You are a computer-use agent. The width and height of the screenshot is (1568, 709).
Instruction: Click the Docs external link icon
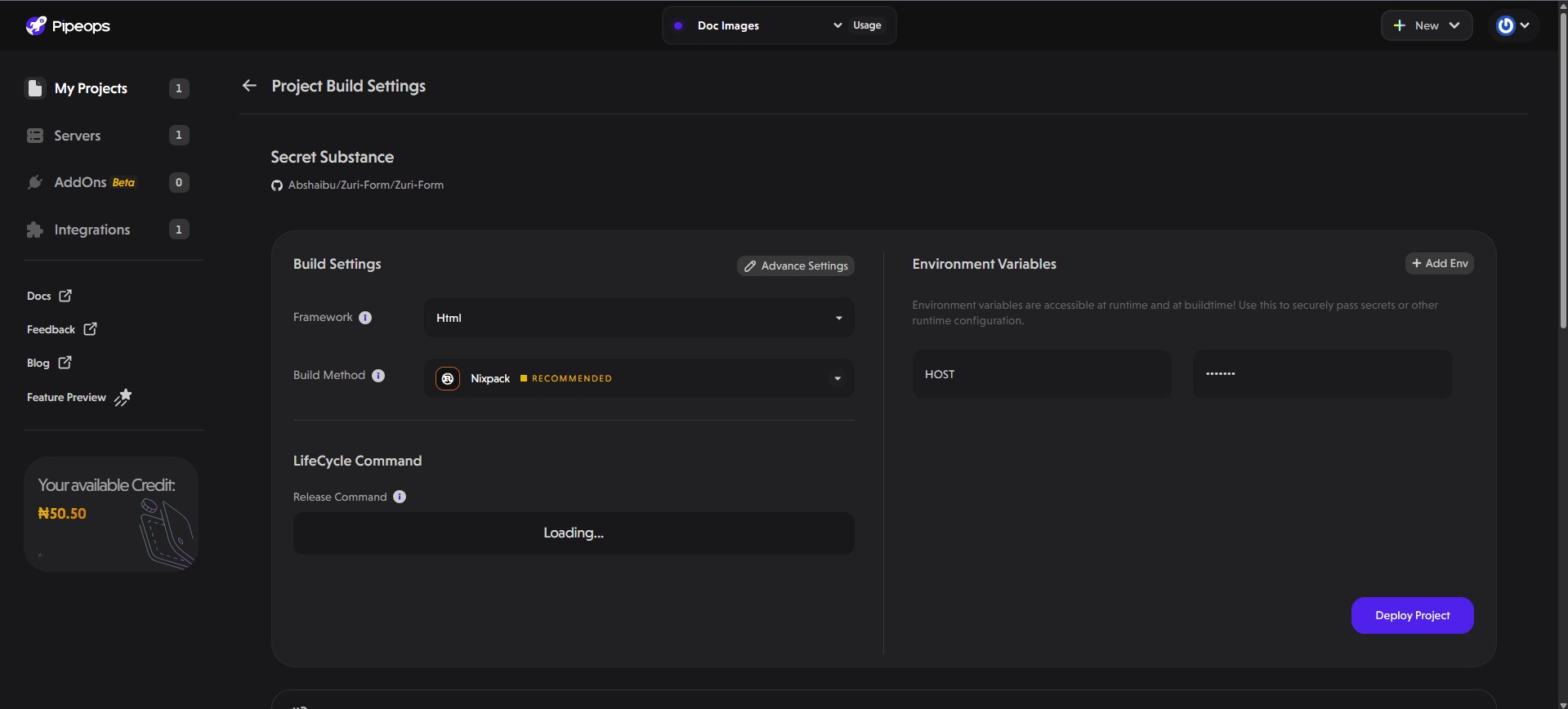coord(65,296)
